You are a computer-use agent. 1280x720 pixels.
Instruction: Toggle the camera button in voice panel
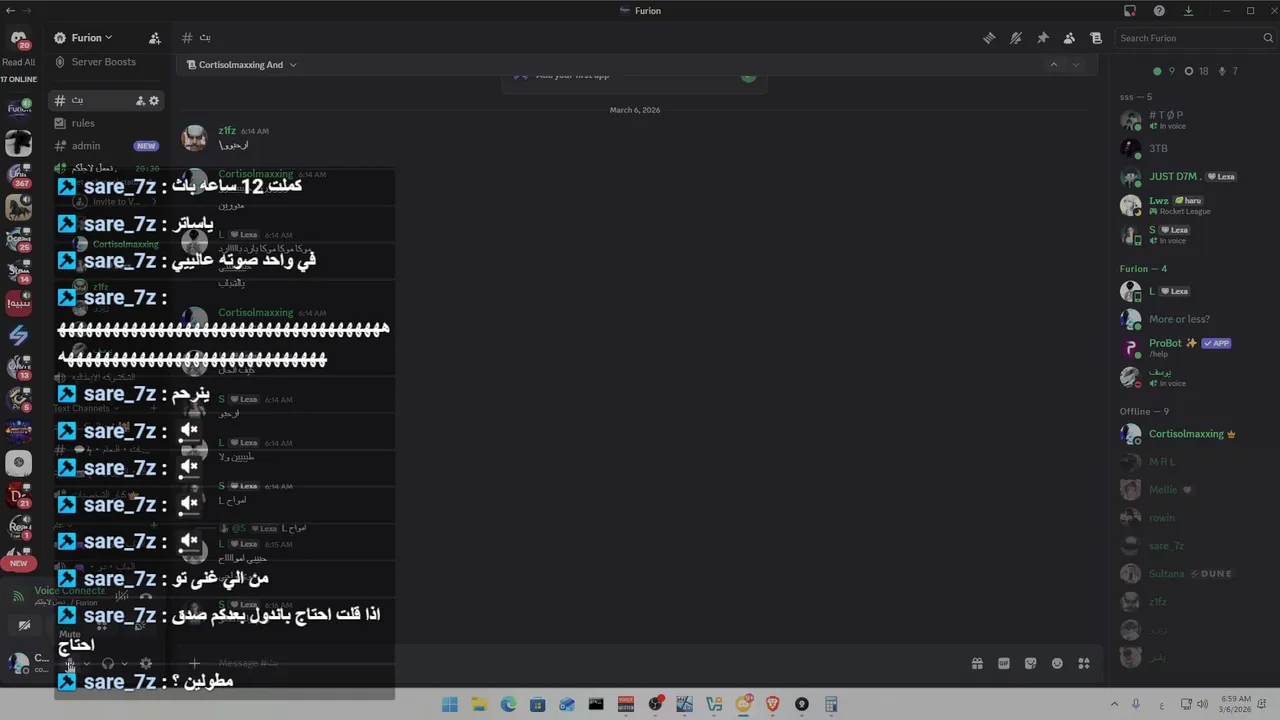coord(24,626)
